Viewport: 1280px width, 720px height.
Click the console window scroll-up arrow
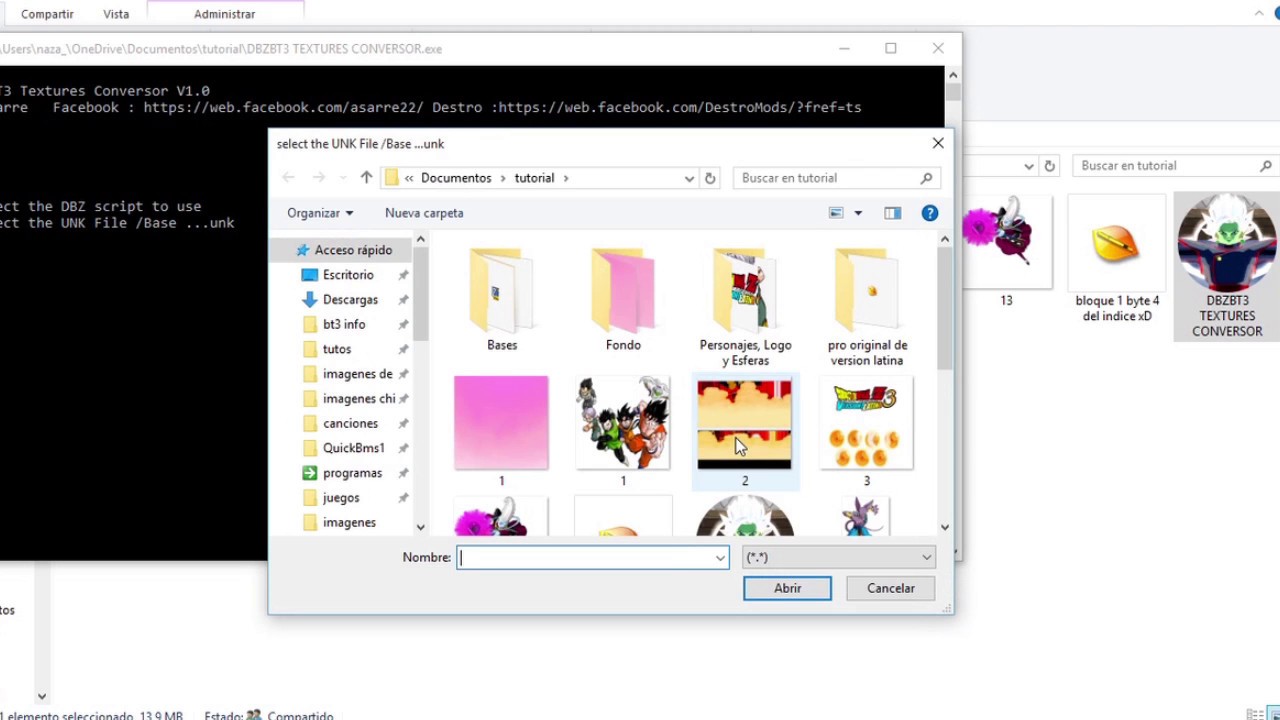click(953, 75)
